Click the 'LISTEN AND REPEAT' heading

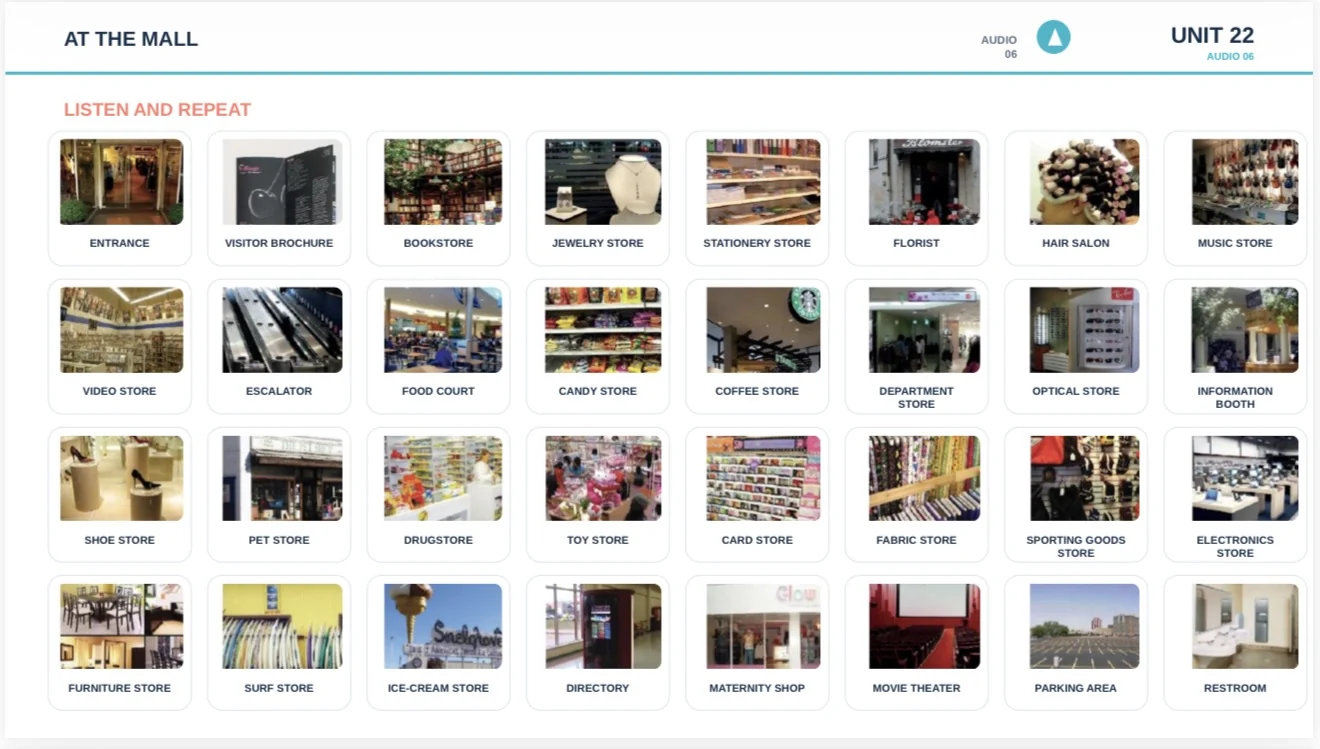click(157, 110)
